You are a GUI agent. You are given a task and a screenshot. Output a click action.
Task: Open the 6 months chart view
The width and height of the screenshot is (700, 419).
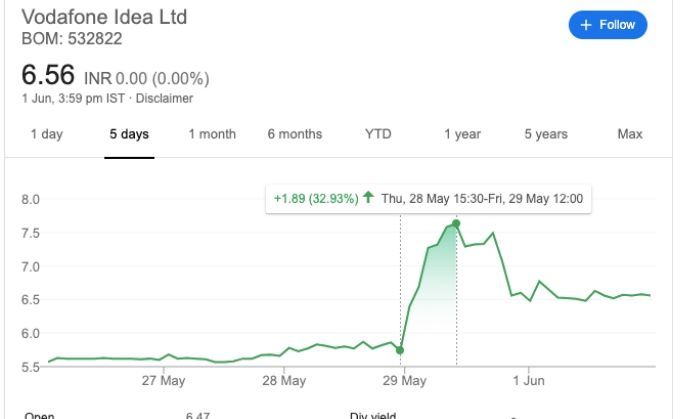click(294, 135)
